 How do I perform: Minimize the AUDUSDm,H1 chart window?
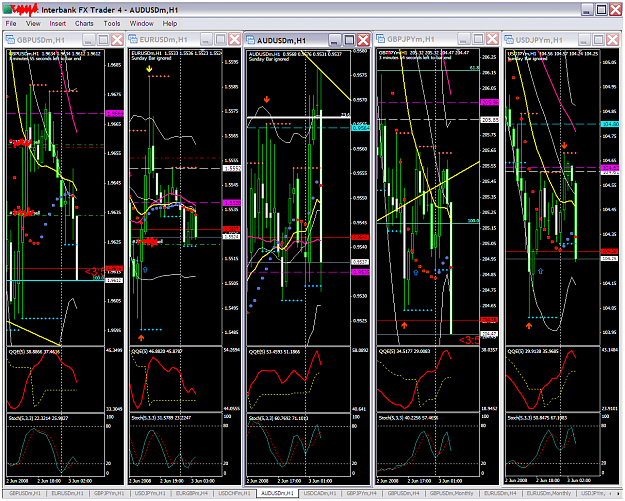(x=335, y=40)
